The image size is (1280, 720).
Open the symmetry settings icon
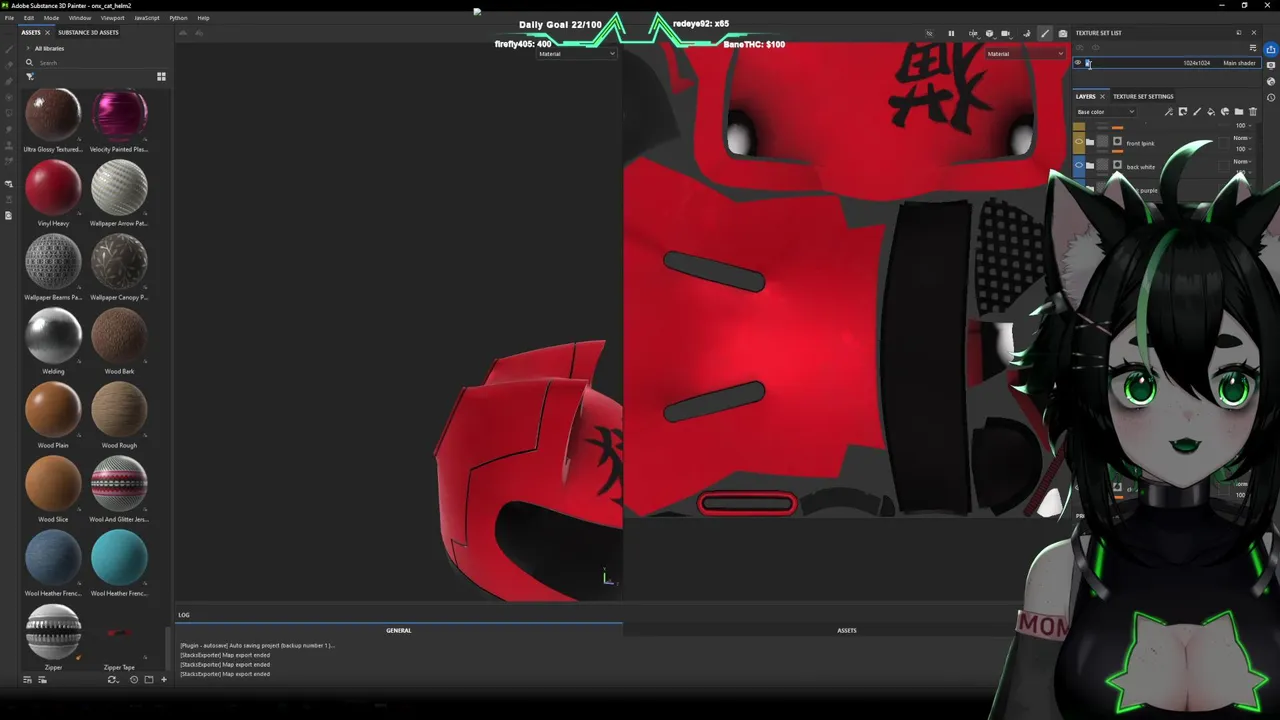point(974,33)
